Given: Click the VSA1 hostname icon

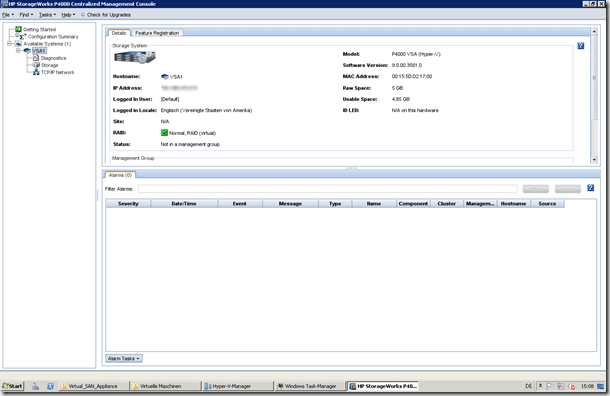Looking at the screenshot, I should [x=165, y=77].
